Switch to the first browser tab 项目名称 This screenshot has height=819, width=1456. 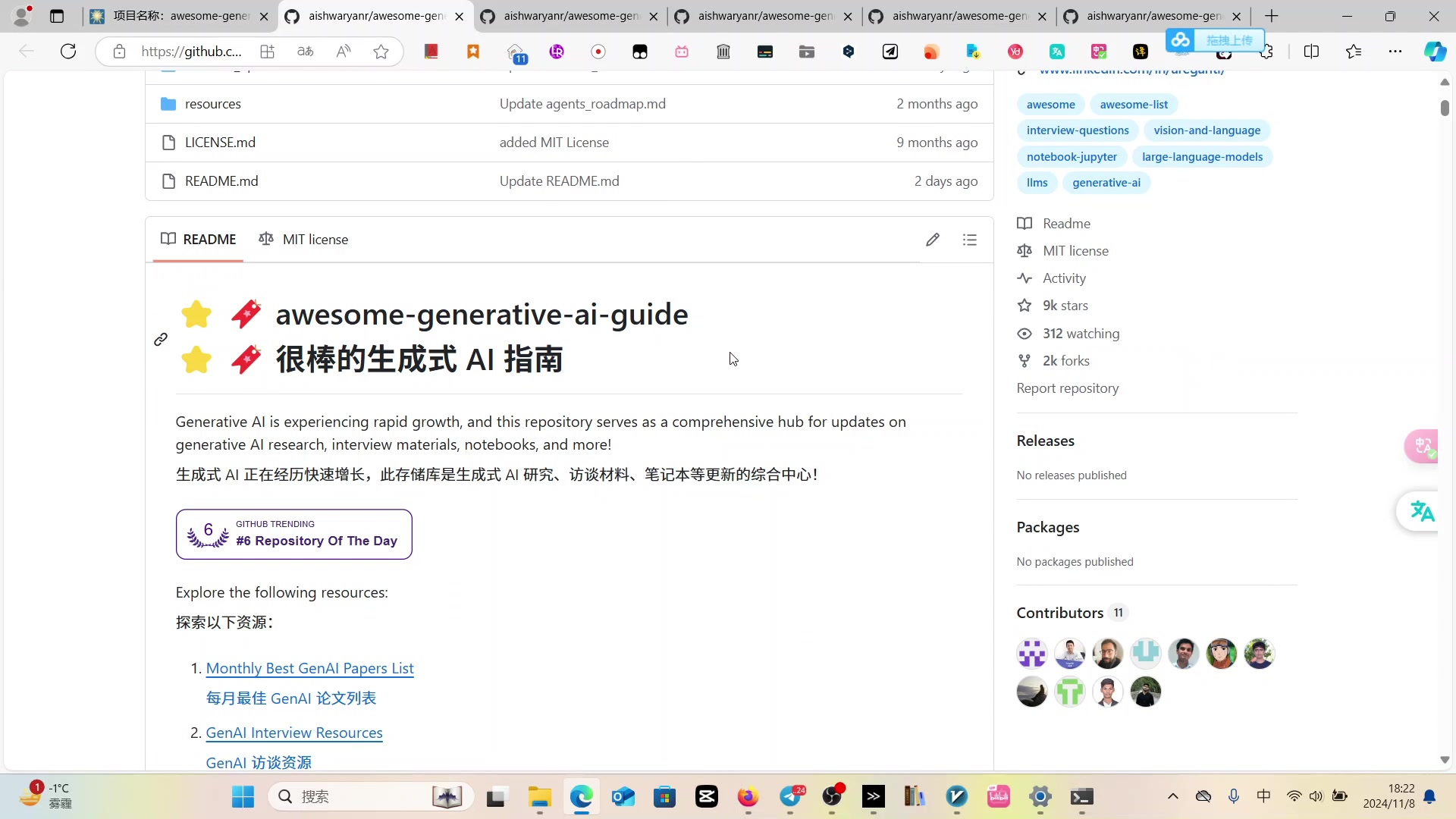180,16
